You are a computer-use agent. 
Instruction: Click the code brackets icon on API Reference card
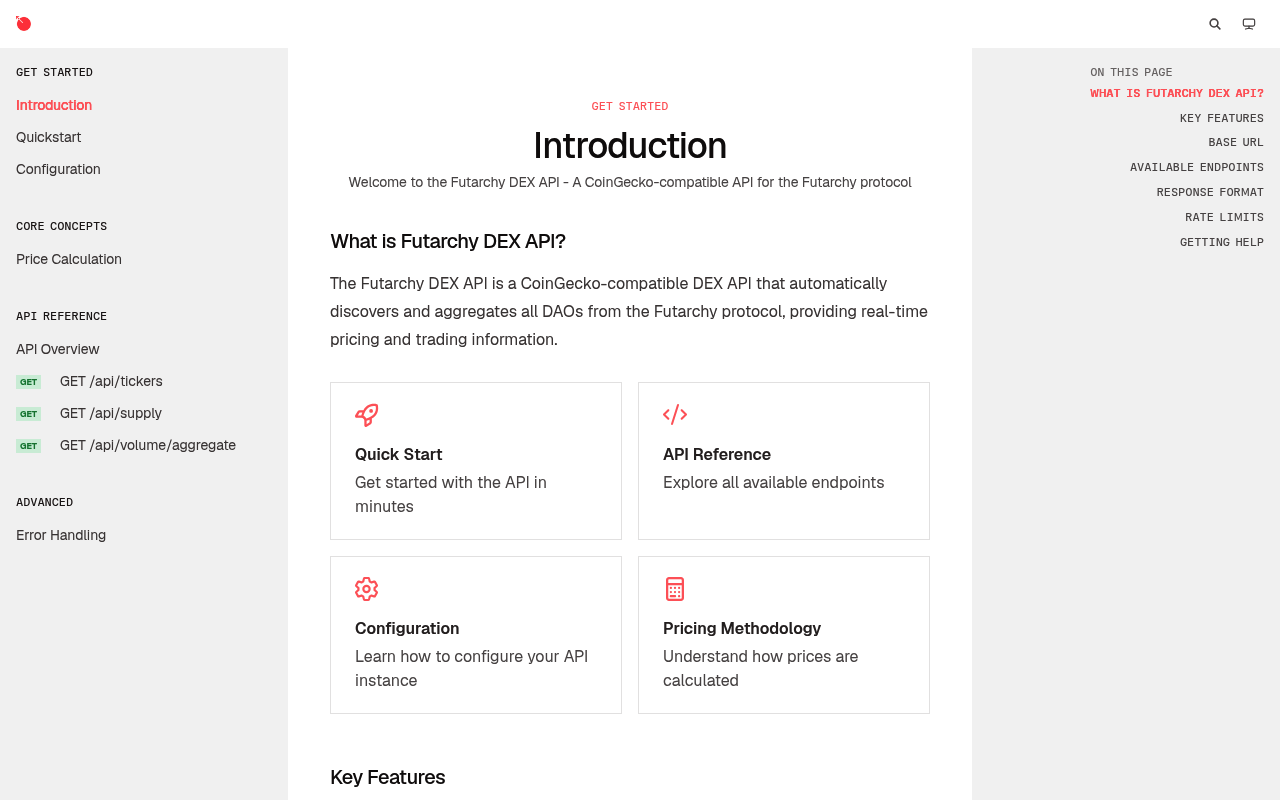click(675, 415)
